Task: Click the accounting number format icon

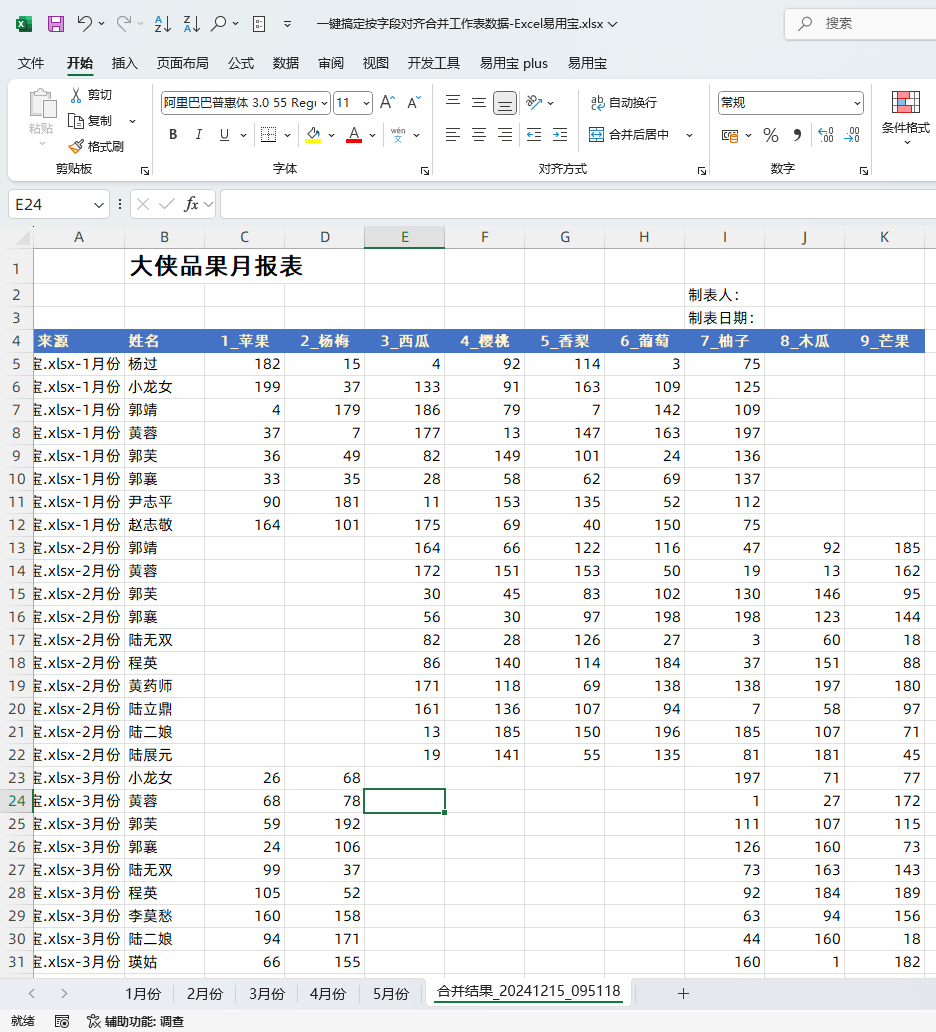Action: tap(730, 136)
